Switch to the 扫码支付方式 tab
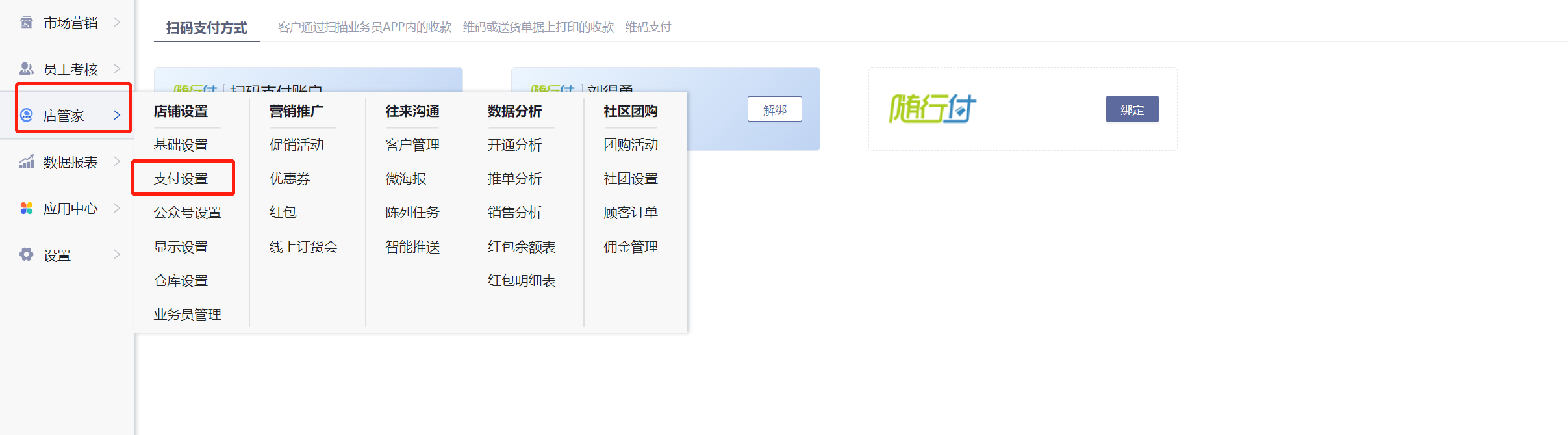Viewport: 1568px width, 435px height. [x=207, y=28]
